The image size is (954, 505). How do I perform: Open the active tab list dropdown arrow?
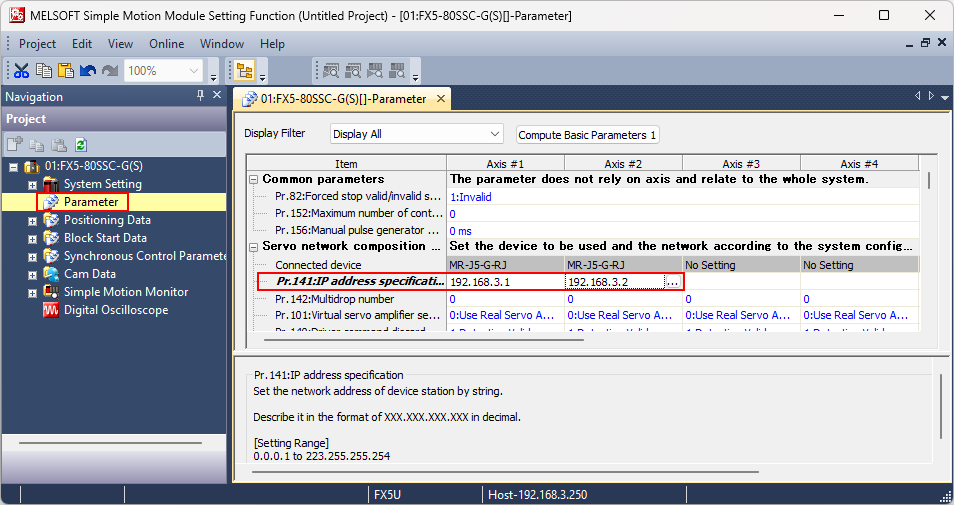point(945,97)
